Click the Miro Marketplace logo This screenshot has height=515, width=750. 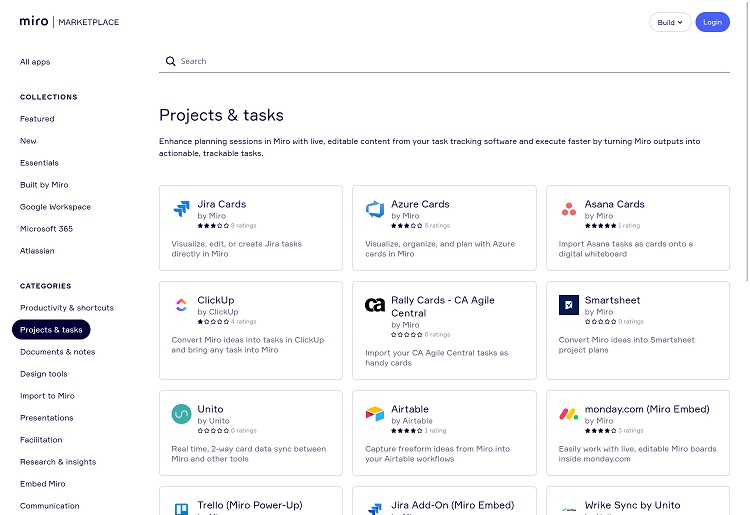[69, 22]
